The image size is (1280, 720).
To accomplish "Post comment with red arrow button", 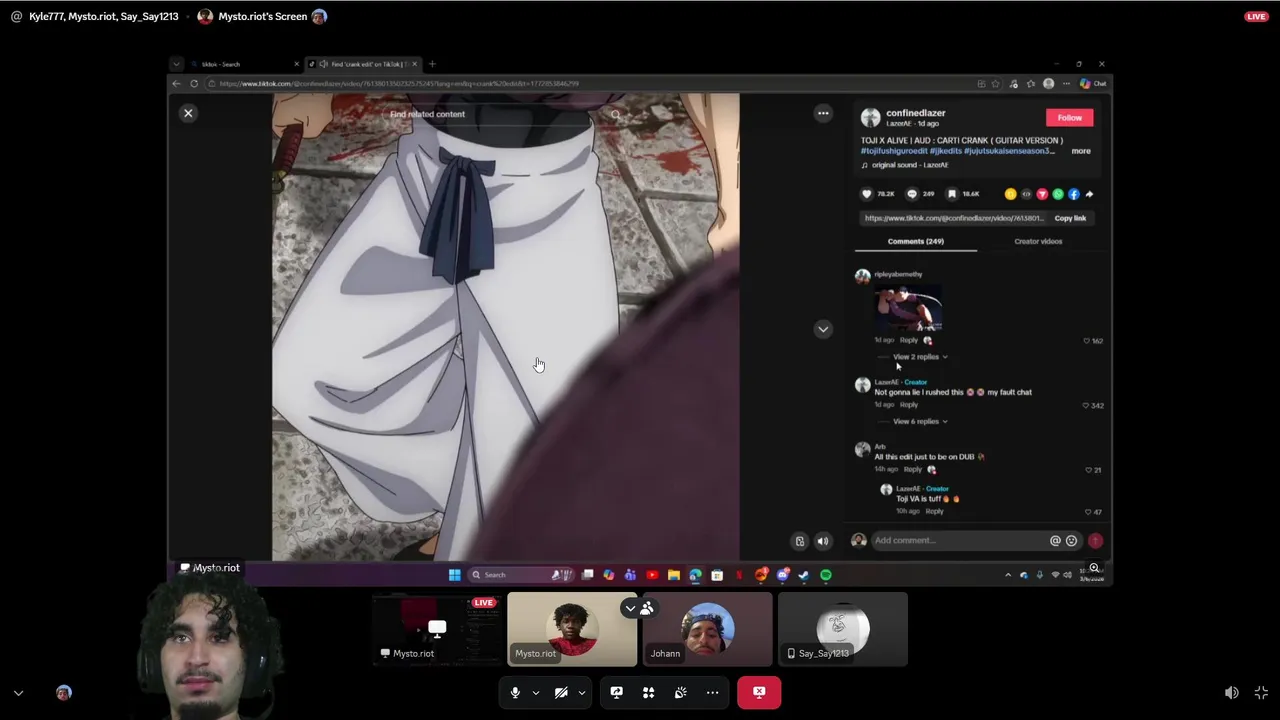I will point(1095,541).
